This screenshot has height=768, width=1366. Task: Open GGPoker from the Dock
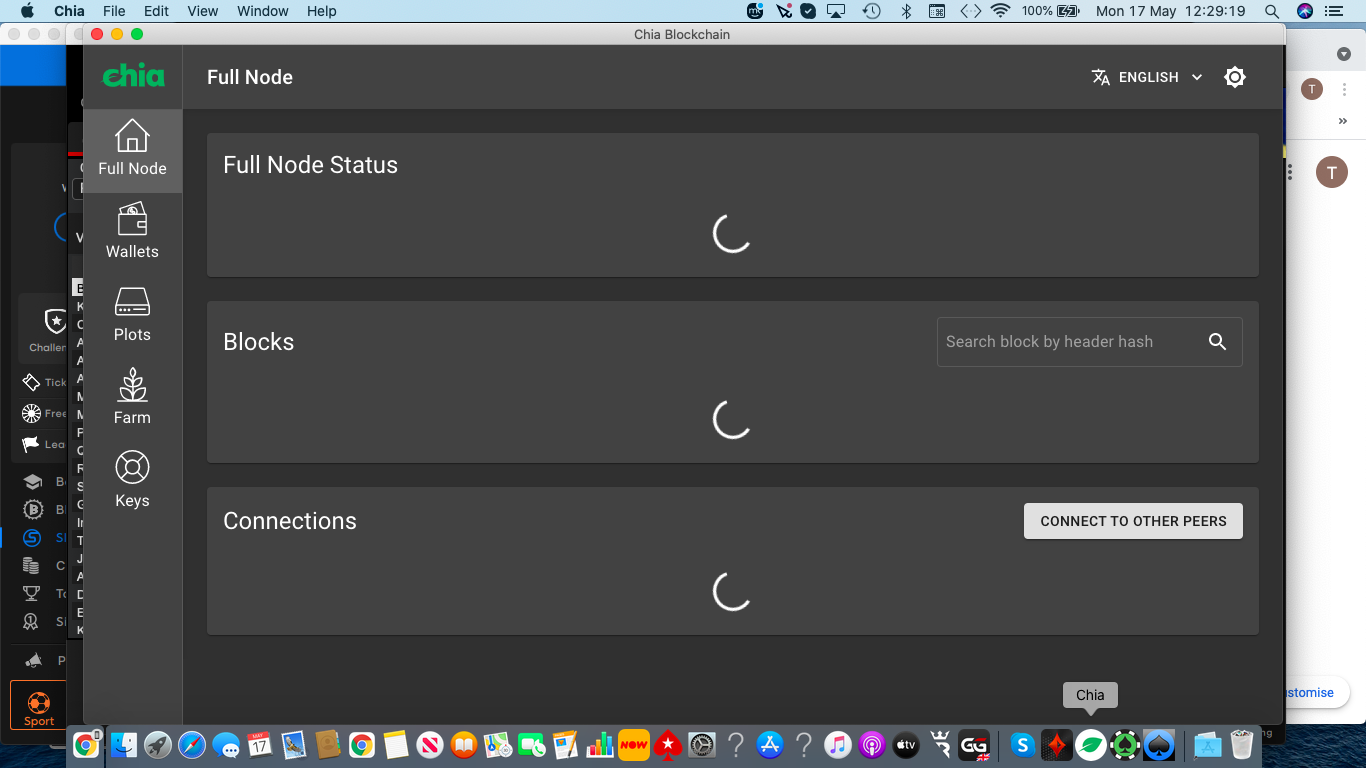point(974,745)
